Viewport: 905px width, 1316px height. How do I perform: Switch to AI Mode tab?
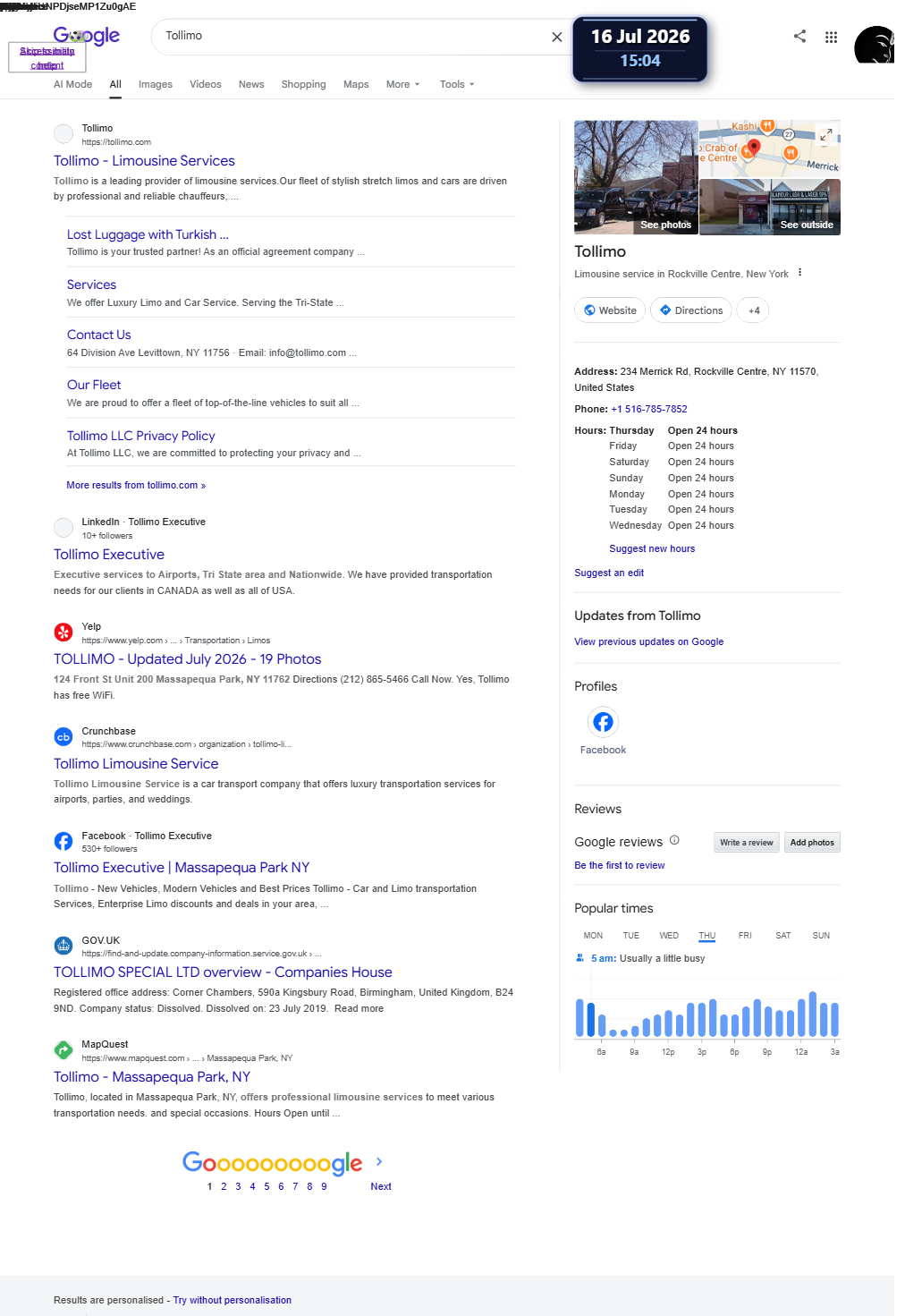(72, 84)
